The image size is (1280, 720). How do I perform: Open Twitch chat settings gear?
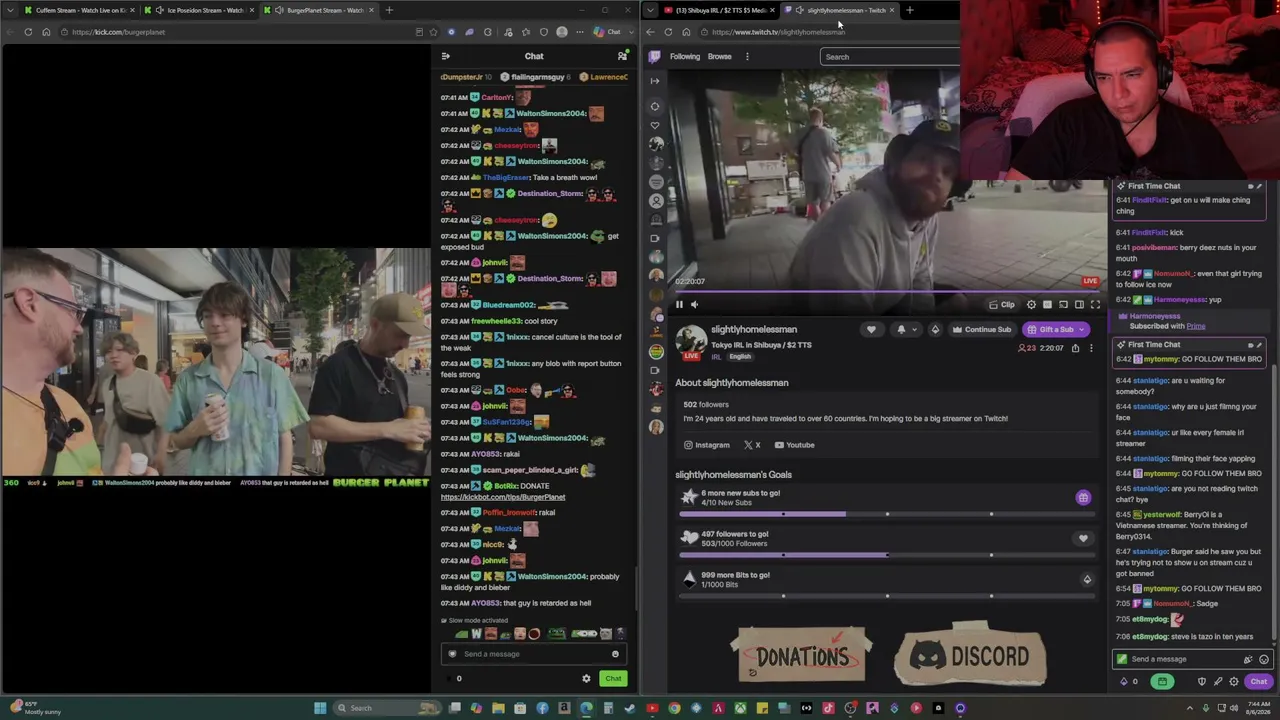1234,682
